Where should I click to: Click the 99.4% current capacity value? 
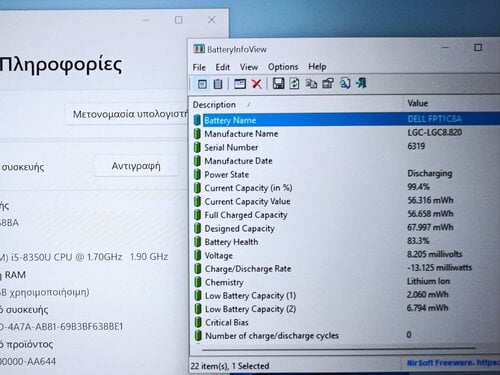(x=419, y=187)
